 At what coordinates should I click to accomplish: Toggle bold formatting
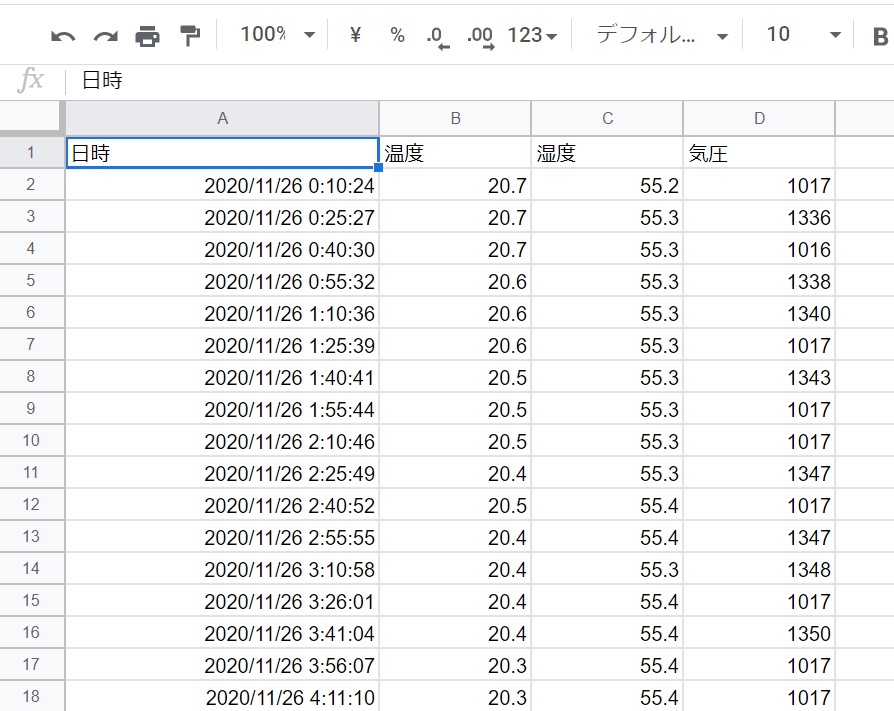[x=880, y=36]
